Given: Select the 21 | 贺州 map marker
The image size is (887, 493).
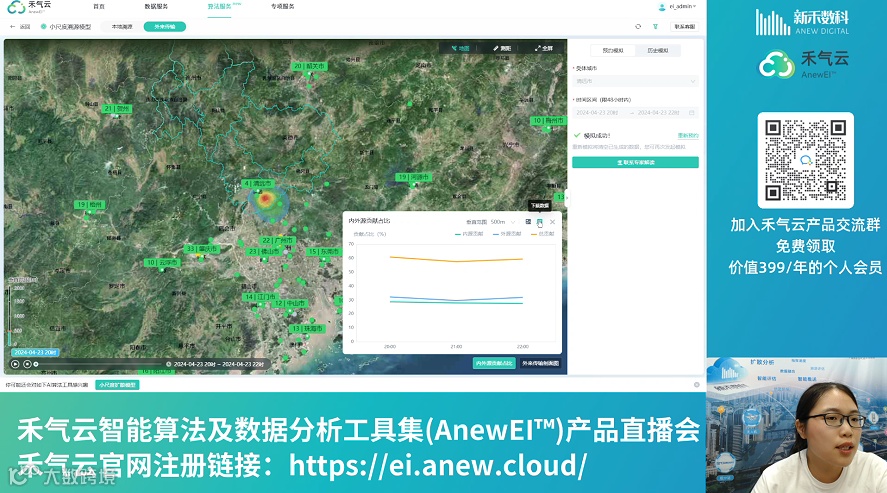Looking at the screenshot, I should (117, 108).
